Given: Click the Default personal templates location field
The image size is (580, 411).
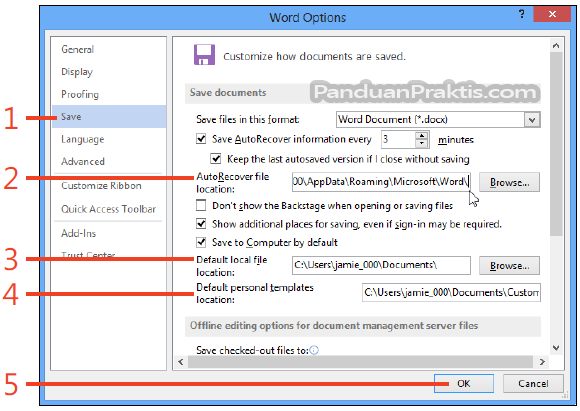Looking at the screenshot, I should tap(451, 293).
